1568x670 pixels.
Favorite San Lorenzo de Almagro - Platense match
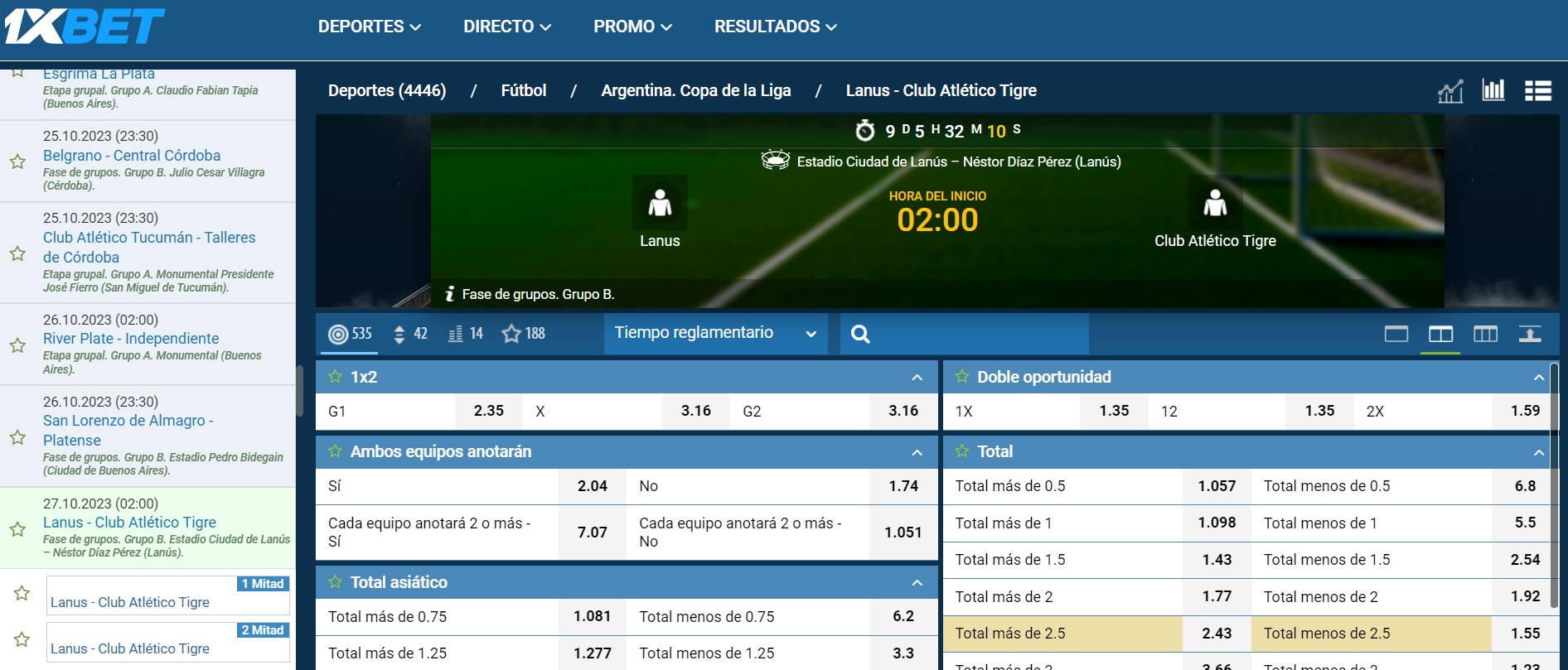17,436
